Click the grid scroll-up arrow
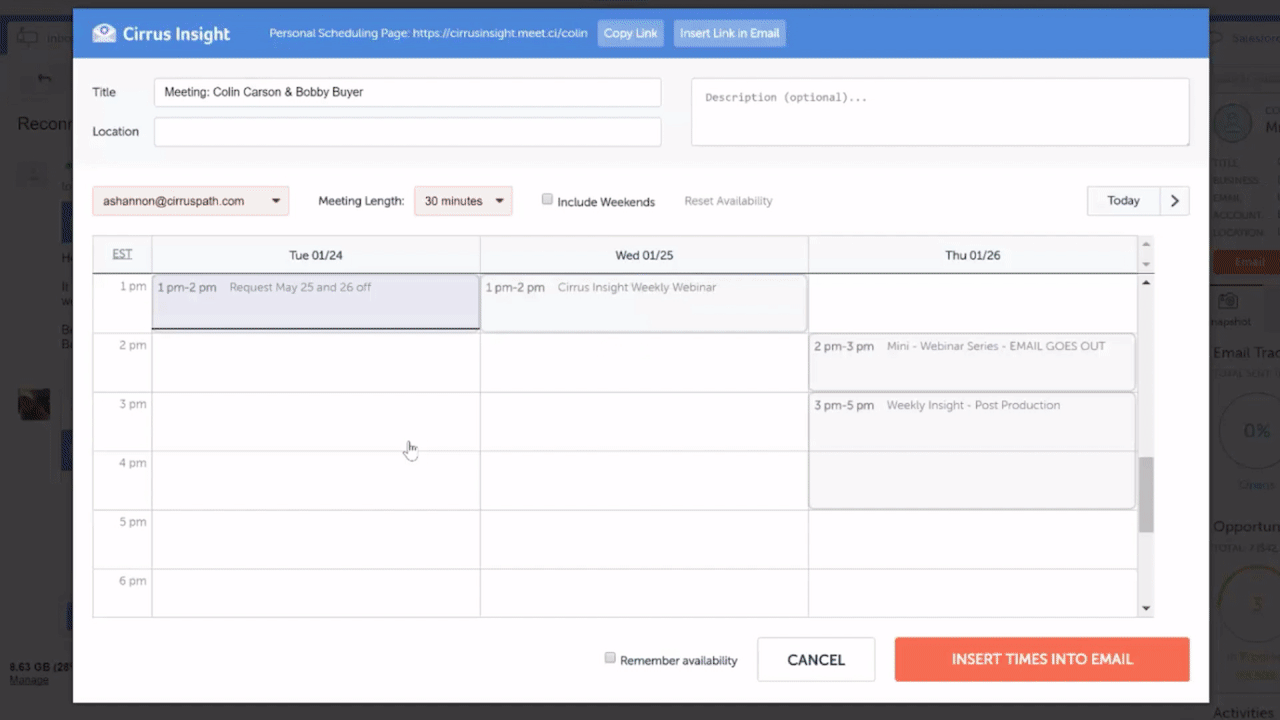This screenshot has height=720, width=1280. (x=1146, y=283)
